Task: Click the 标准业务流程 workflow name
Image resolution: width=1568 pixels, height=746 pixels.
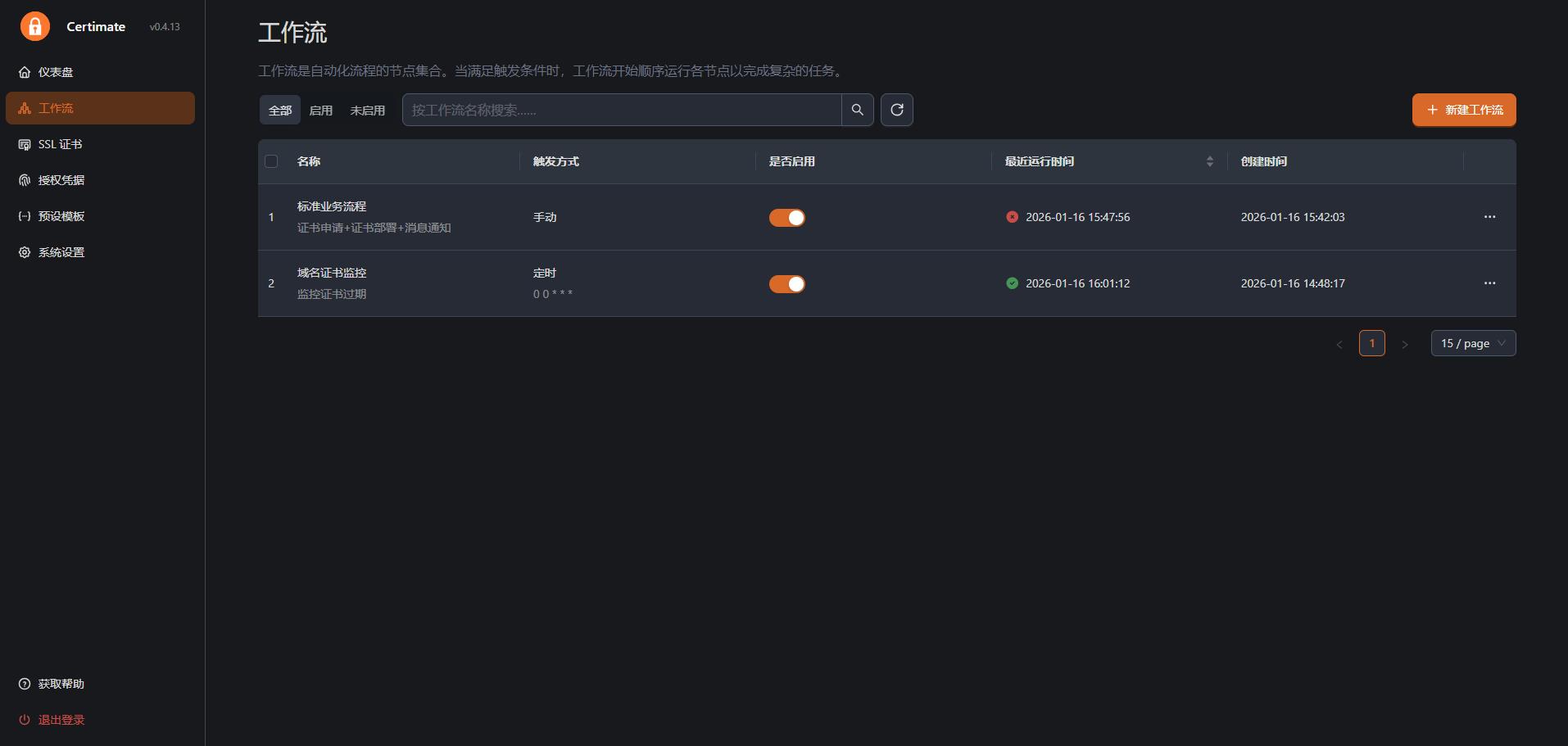Action: 332,206
